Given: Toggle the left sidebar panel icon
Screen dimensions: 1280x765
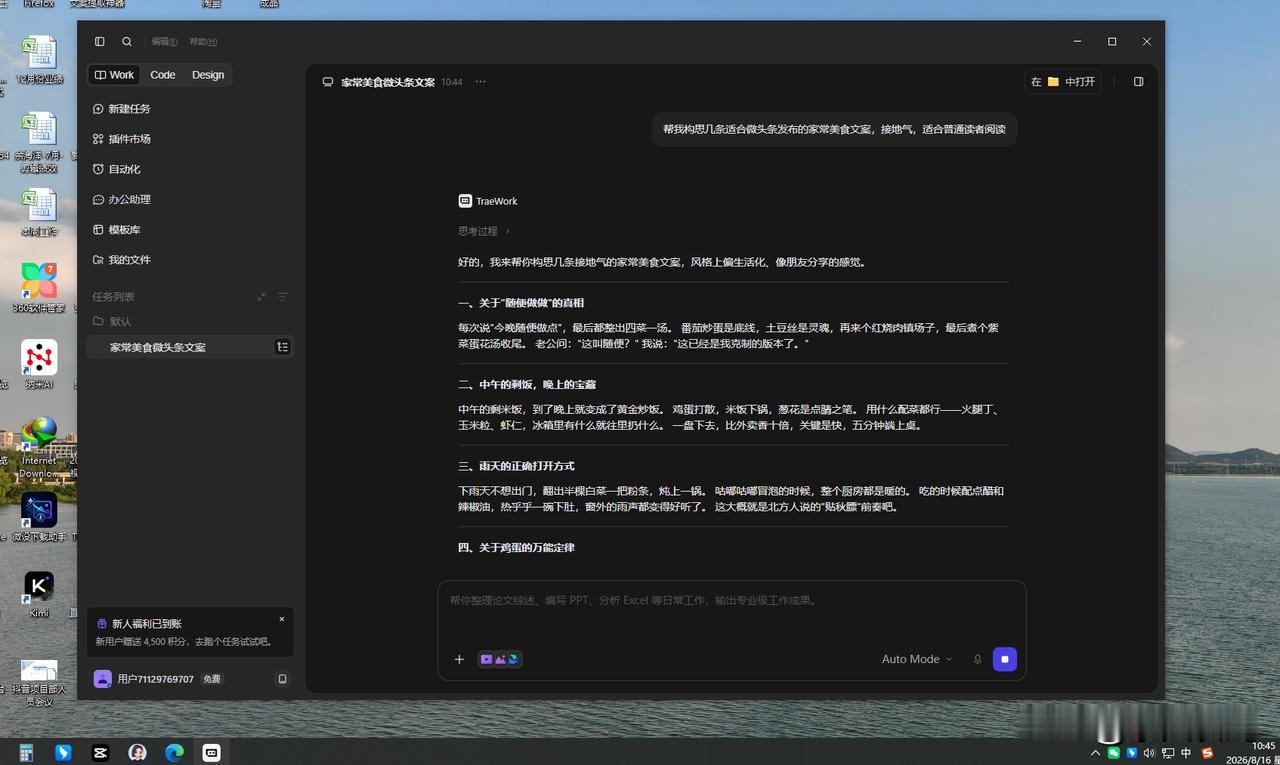Looking at the screenshot, I should coord(100,42).
